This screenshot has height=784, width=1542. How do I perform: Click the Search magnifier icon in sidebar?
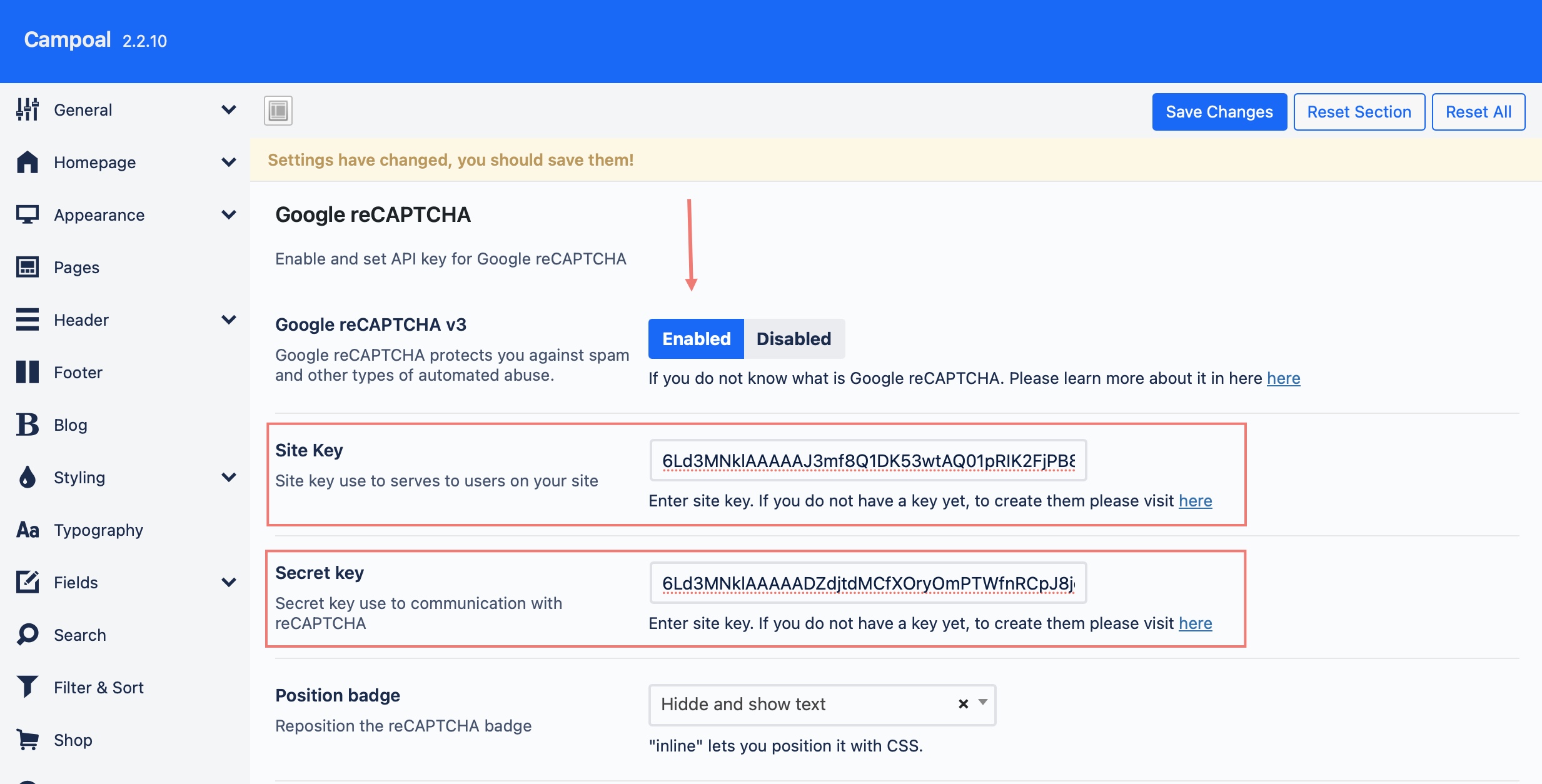click(28, 635)
